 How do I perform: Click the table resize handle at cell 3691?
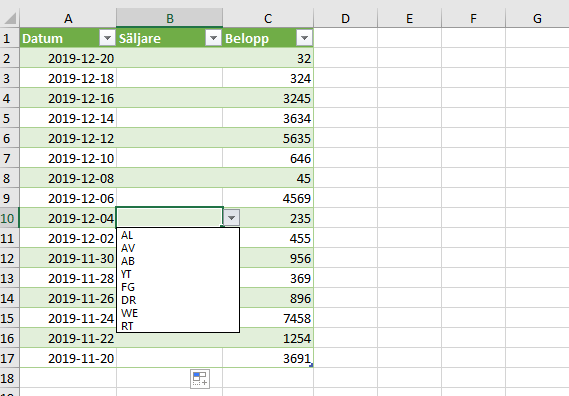(x=311, y=366)
